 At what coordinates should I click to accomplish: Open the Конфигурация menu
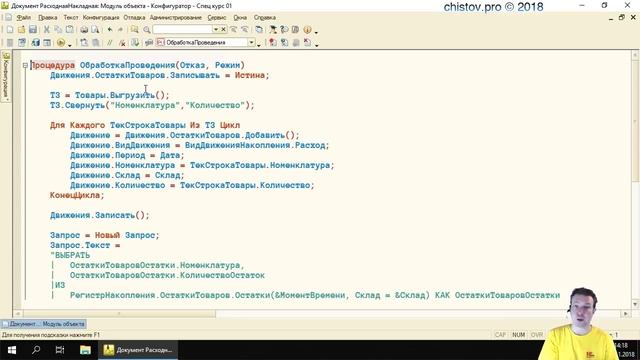tap(101, 18)
